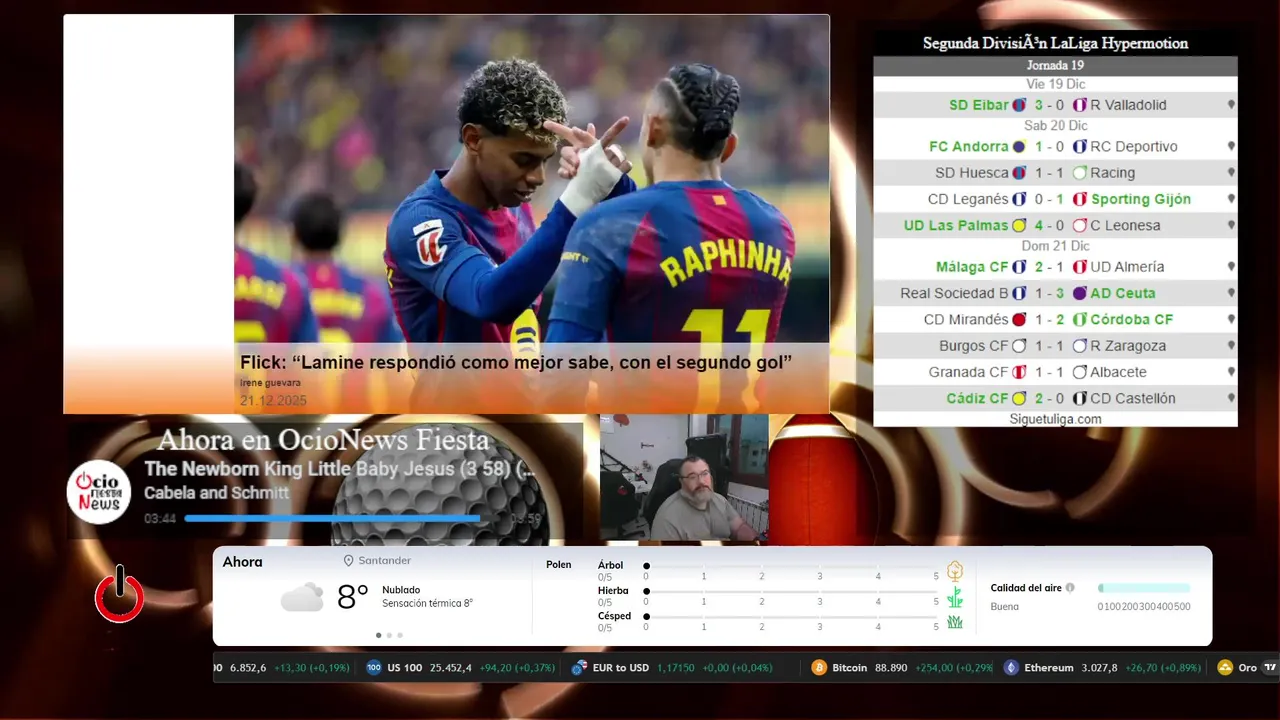Click the Ethereum ticker label
This screenshot has height=720, width=1280.
pyautogui.click(x=1048, y=668)
